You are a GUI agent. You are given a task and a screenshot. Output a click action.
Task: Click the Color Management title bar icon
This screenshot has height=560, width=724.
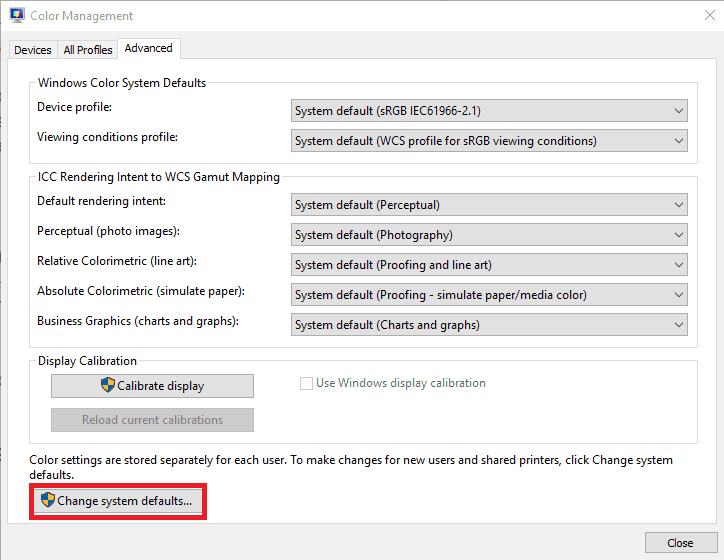pyautogui.click(x=17, y=15)
